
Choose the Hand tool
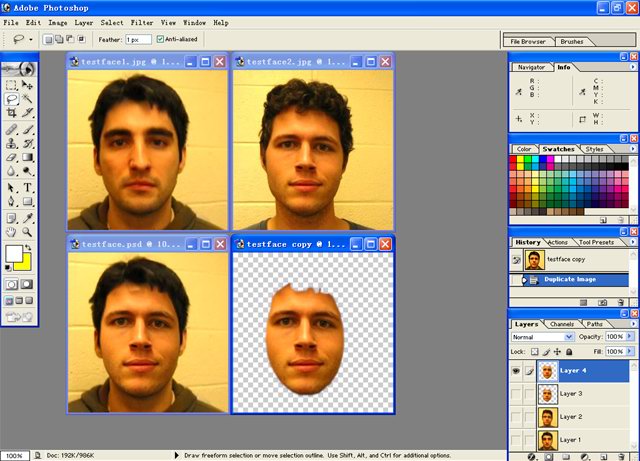[x=12, y=231]
